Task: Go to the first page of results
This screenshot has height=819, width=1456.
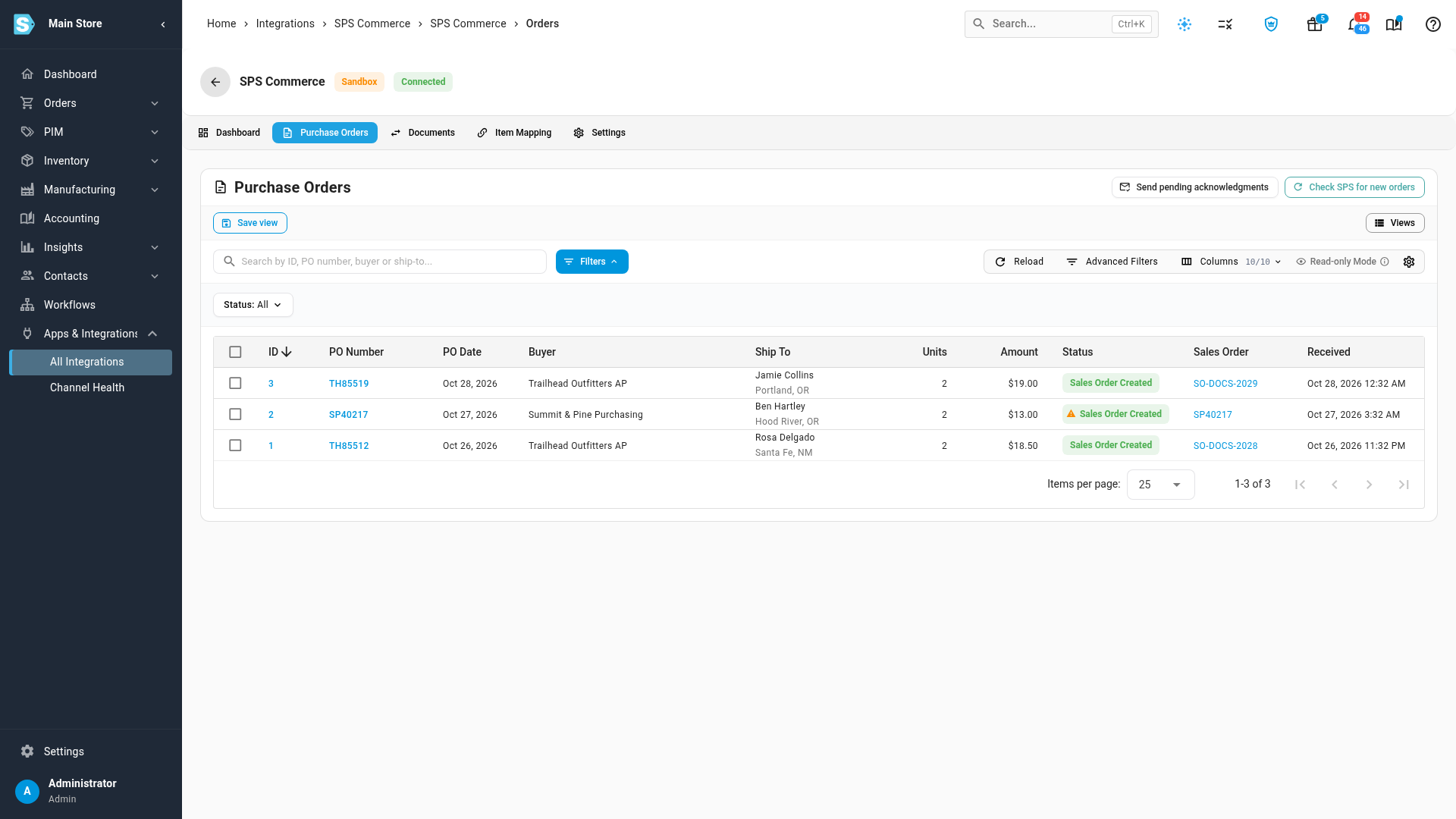Action: pyautogui.click(x=1300, y=485)
